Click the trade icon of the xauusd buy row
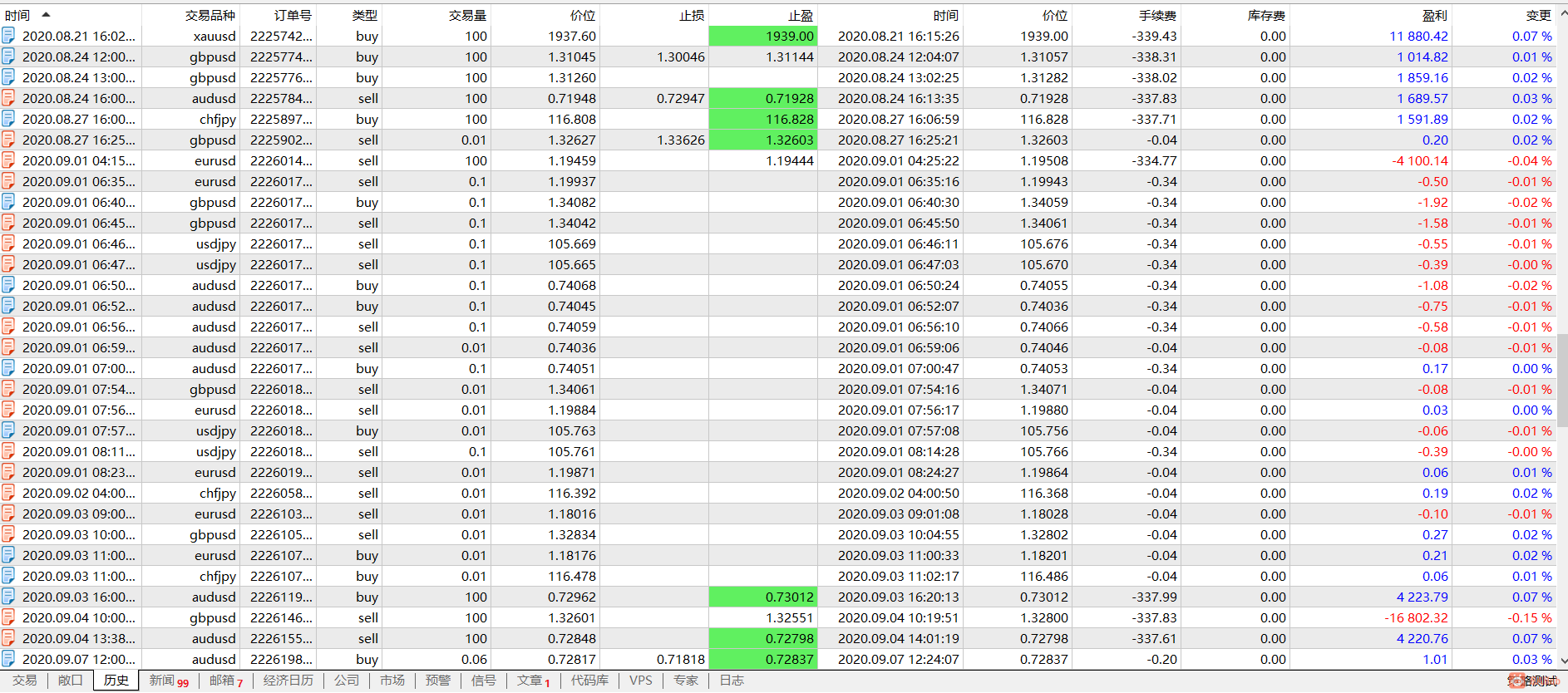Viewport: 1568px width, 693px height. tap(8, 36)
